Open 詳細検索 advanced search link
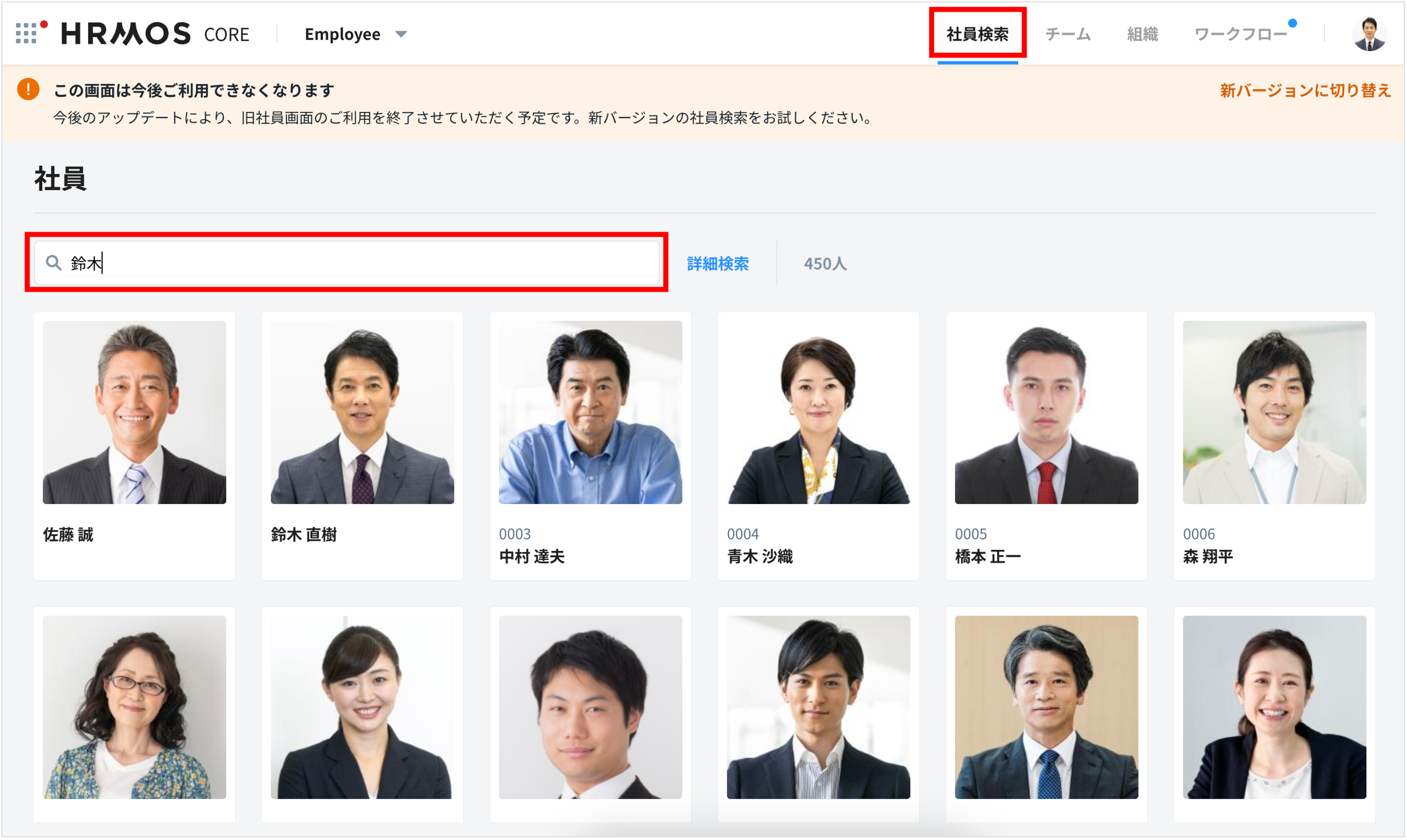Screen dimensions: 1407x840 coord(718,263)
